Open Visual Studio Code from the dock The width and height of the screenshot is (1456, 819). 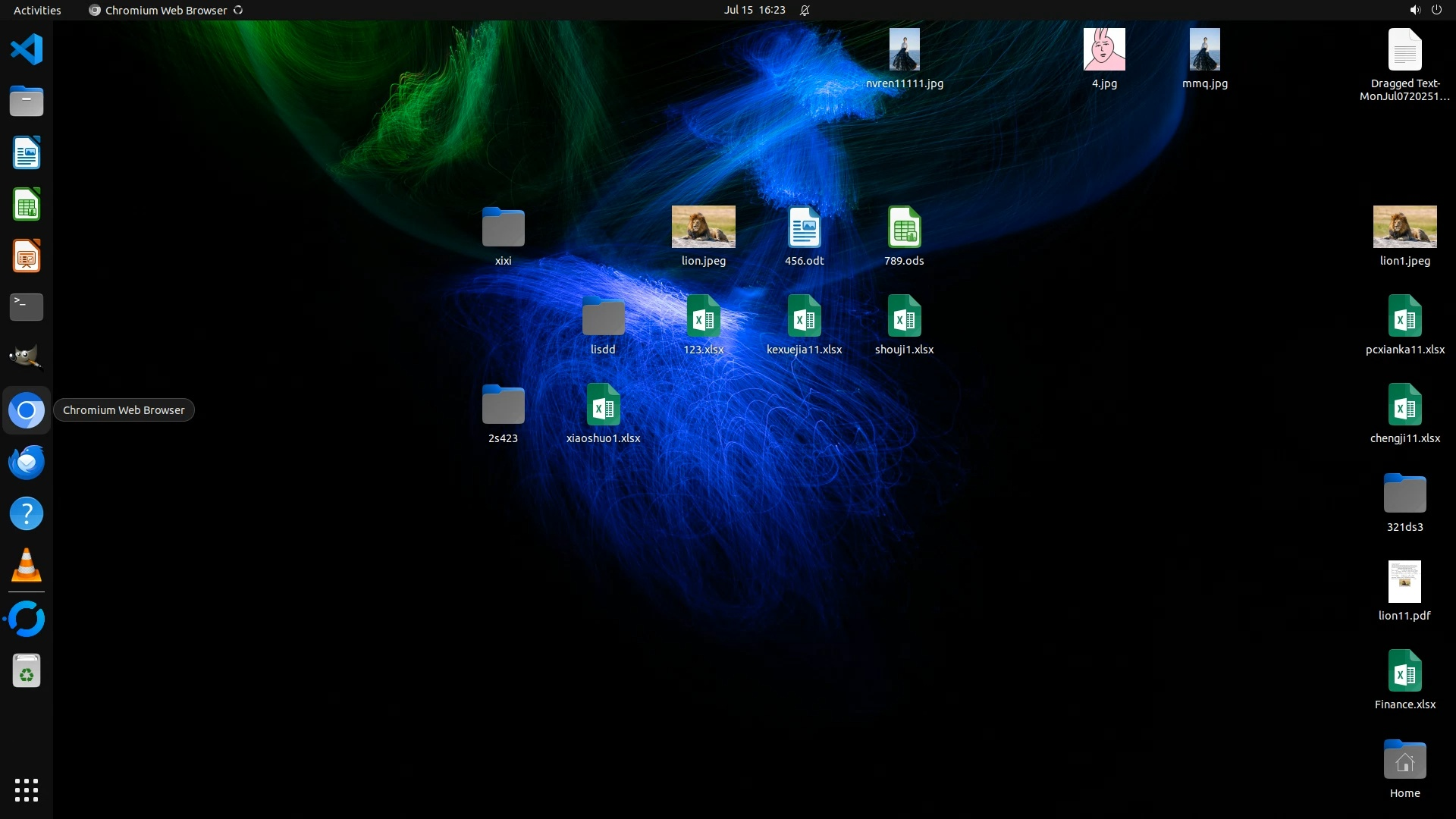click(x=27, y=50)
